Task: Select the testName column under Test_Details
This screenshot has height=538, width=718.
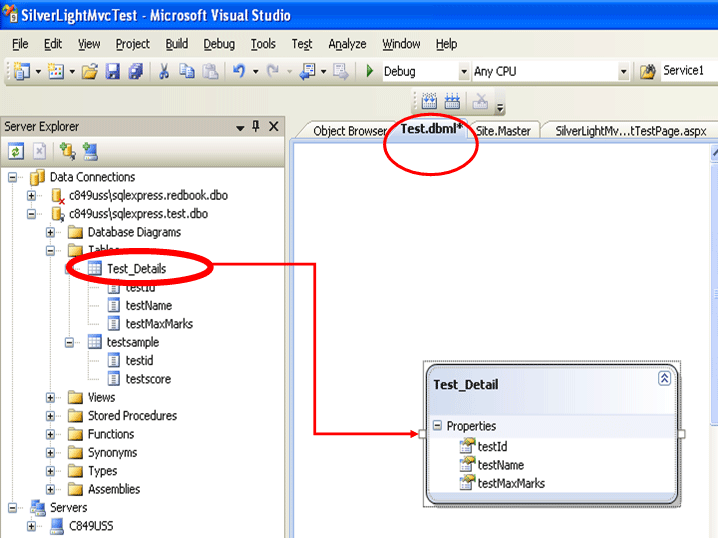Action: [x=149, y=305]
